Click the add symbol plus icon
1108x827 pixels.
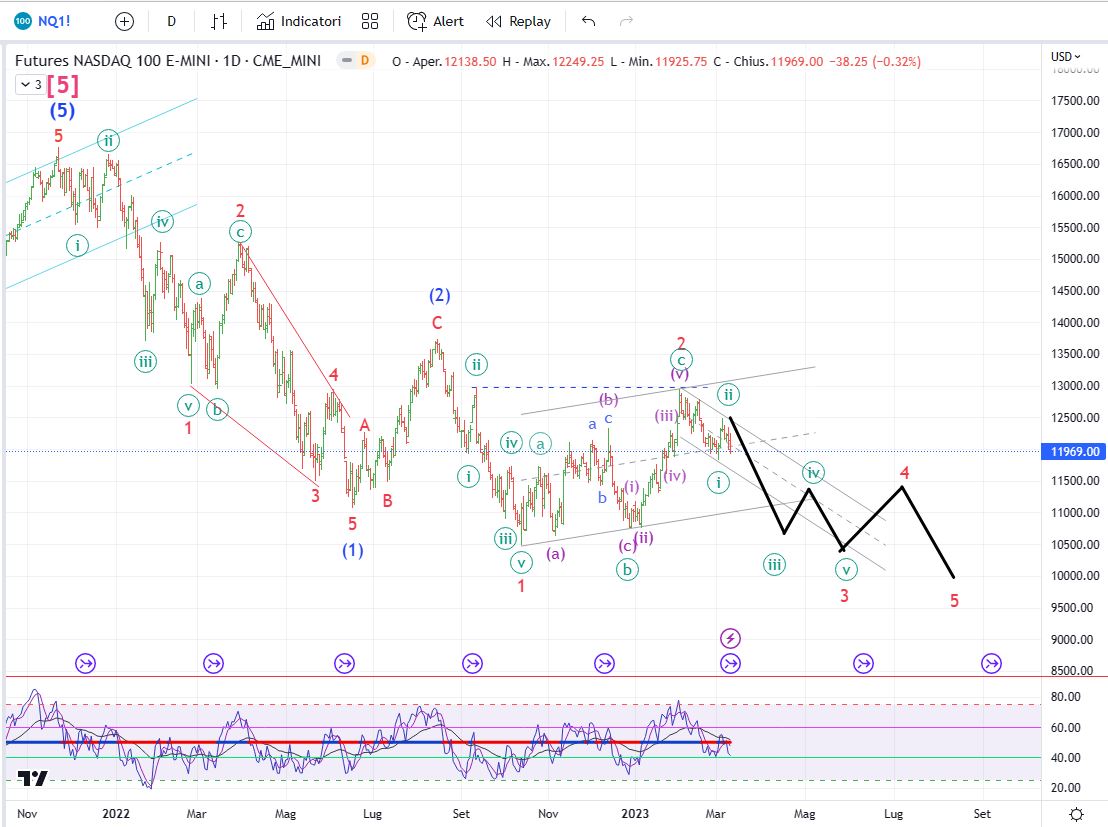[124, 21]
